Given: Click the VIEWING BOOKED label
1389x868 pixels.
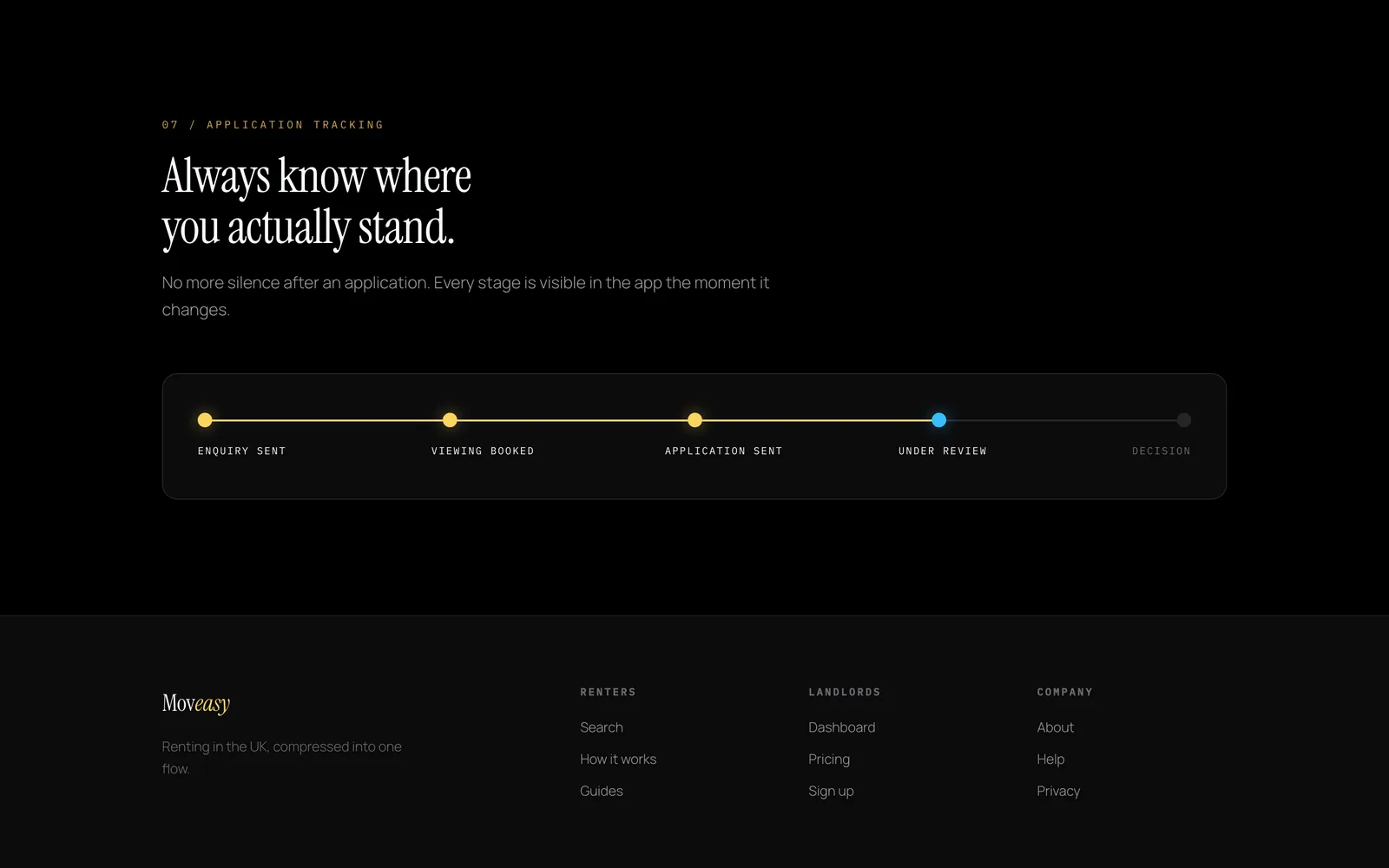Looking at the screenshot, I should 483,451.
